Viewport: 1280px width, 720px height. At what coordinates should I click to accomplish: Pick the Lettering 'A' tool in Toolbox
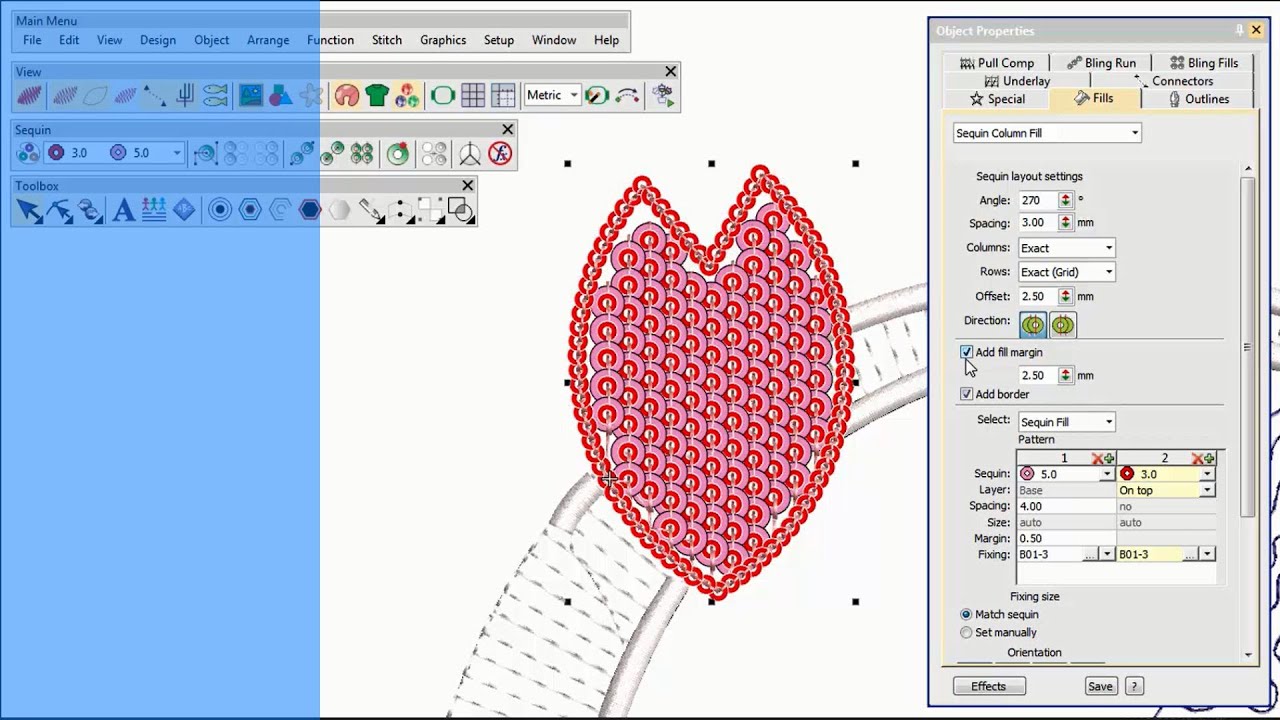pyautogui.click(x=123, y=210)
